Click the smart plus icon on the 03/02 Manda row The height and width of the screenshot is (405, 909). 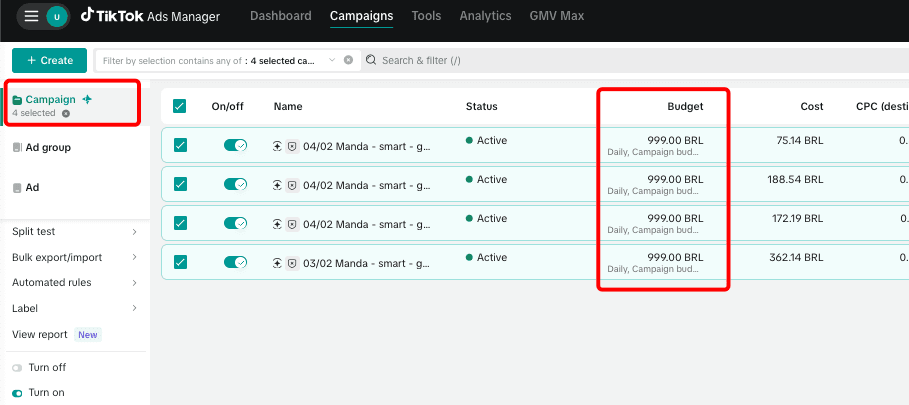point(278,263)
